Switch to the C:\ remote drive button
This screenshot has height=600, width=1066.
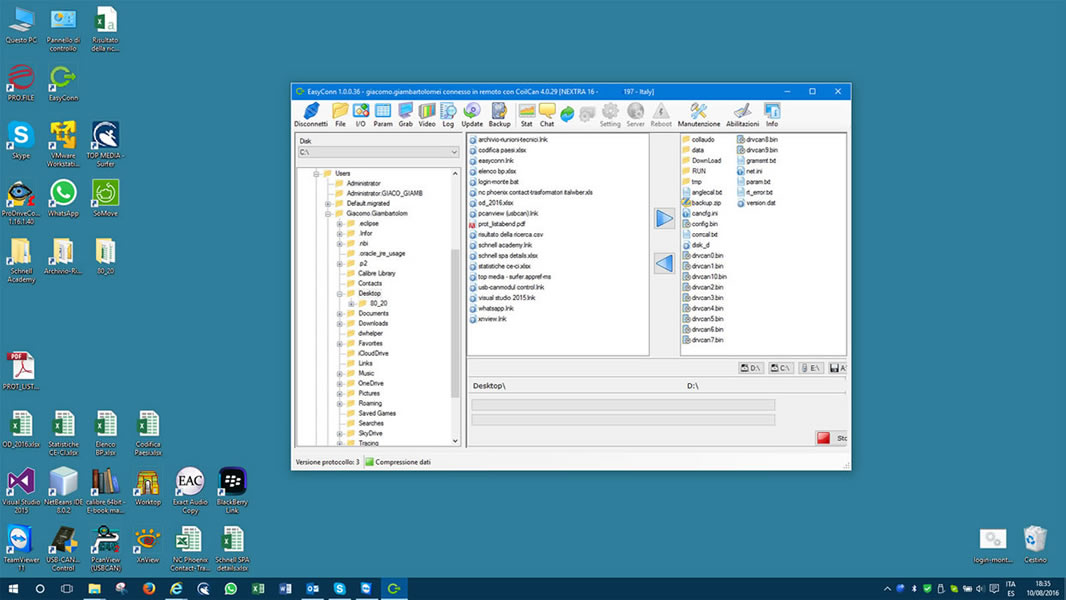[x=780, y=368]
